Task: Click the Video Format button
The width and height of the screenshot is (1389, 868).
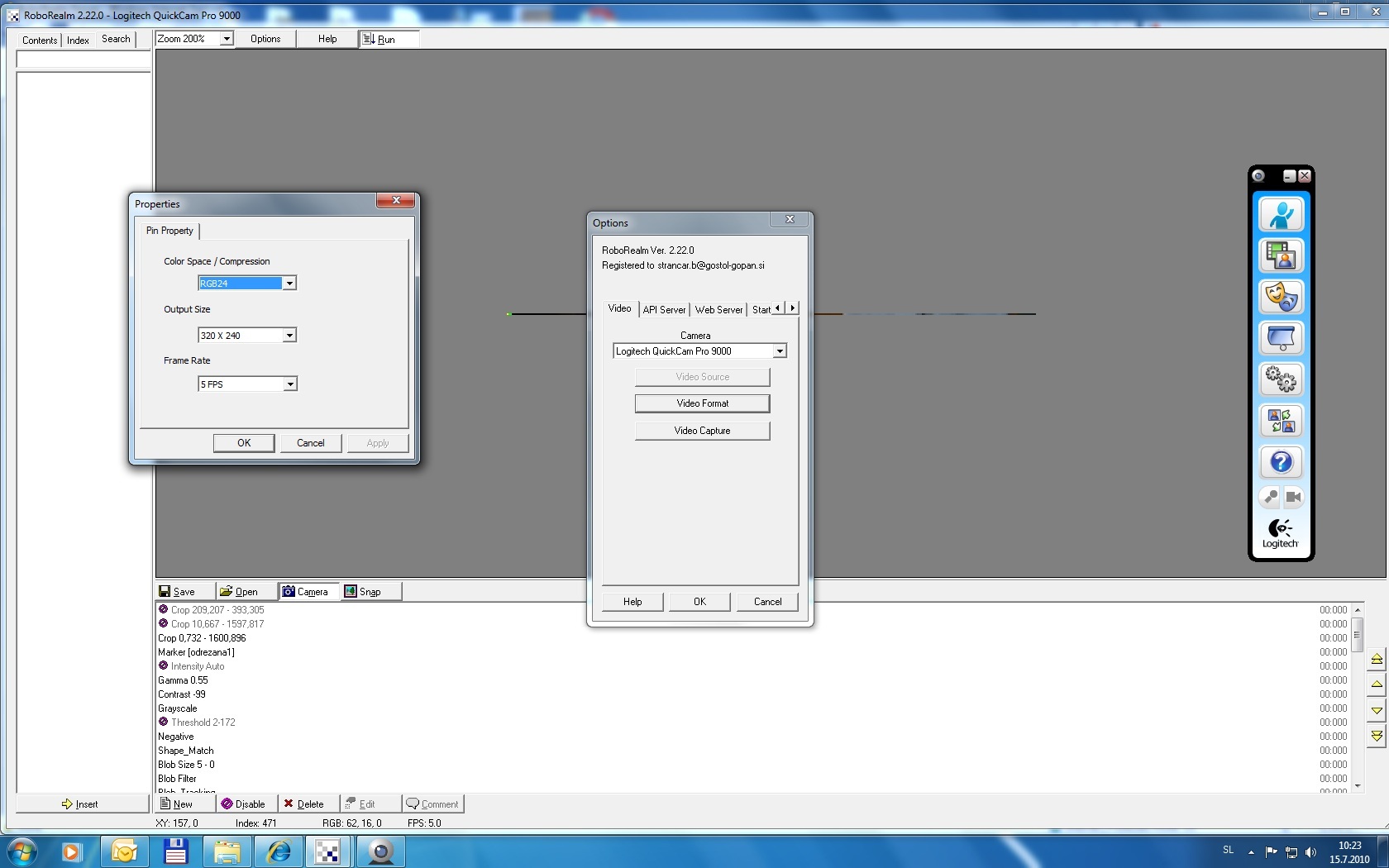Action: [x=702, y=403]
